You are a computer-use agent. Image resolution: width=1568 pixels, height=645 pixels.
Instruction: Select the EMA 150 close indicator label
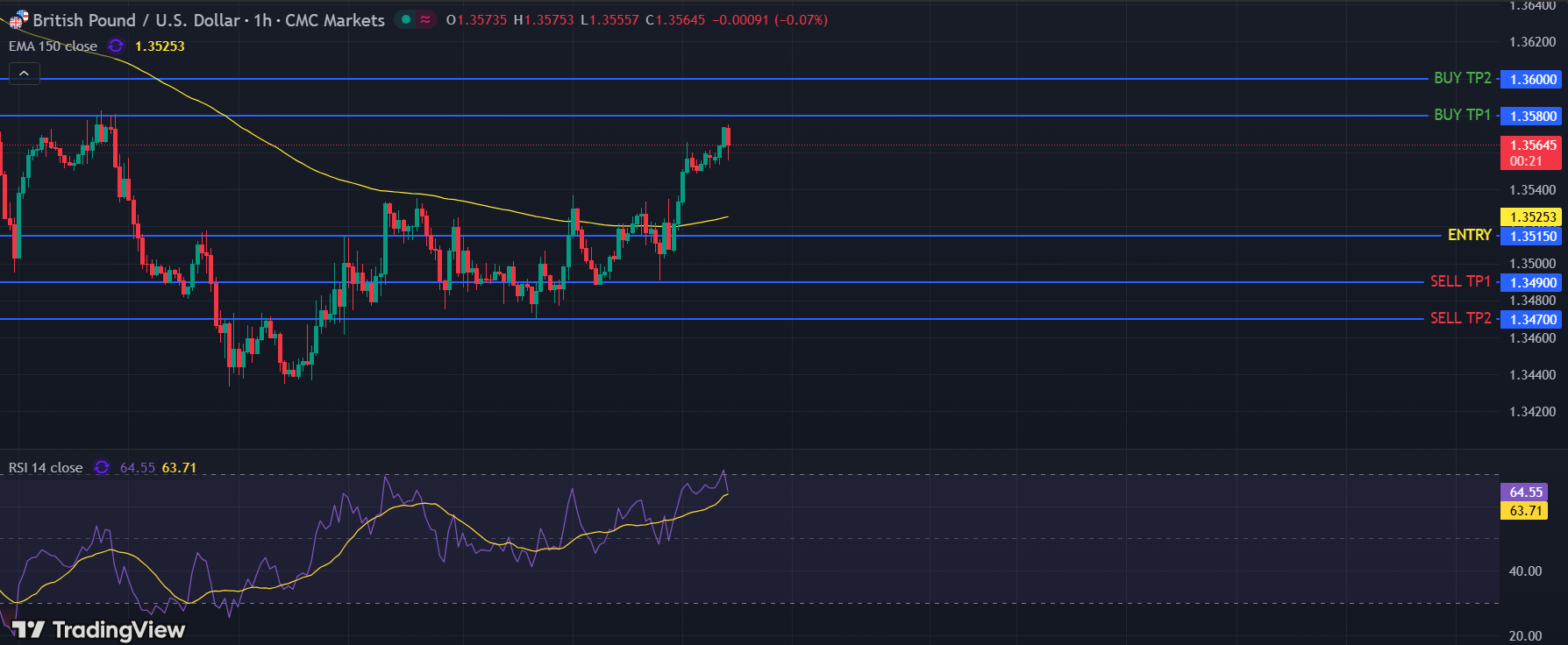[53, 46]
